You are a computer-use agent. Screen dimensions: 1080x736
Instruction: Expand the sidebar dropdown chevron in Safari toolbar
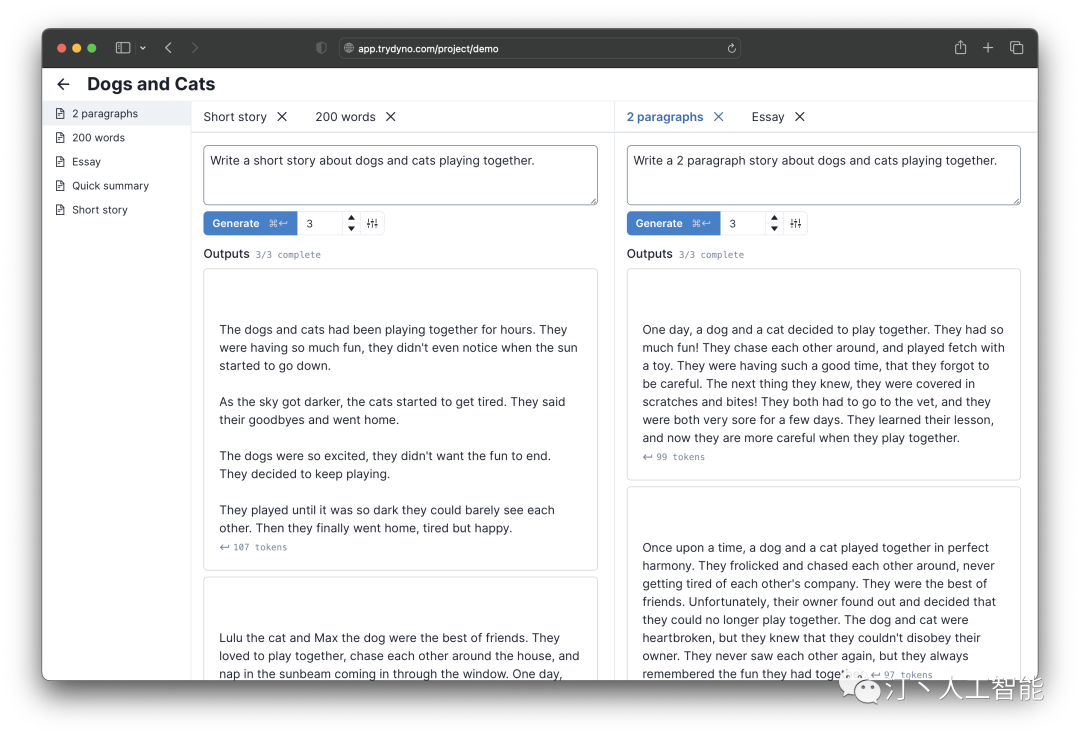point(143,48)
